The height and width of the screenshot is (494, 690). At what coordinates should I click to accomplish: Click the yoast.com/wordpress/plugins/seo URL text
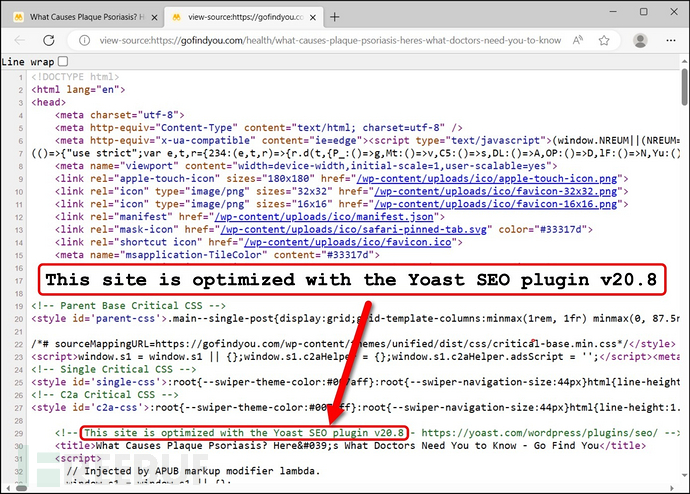pyautogui.click(x=540, y=433)
